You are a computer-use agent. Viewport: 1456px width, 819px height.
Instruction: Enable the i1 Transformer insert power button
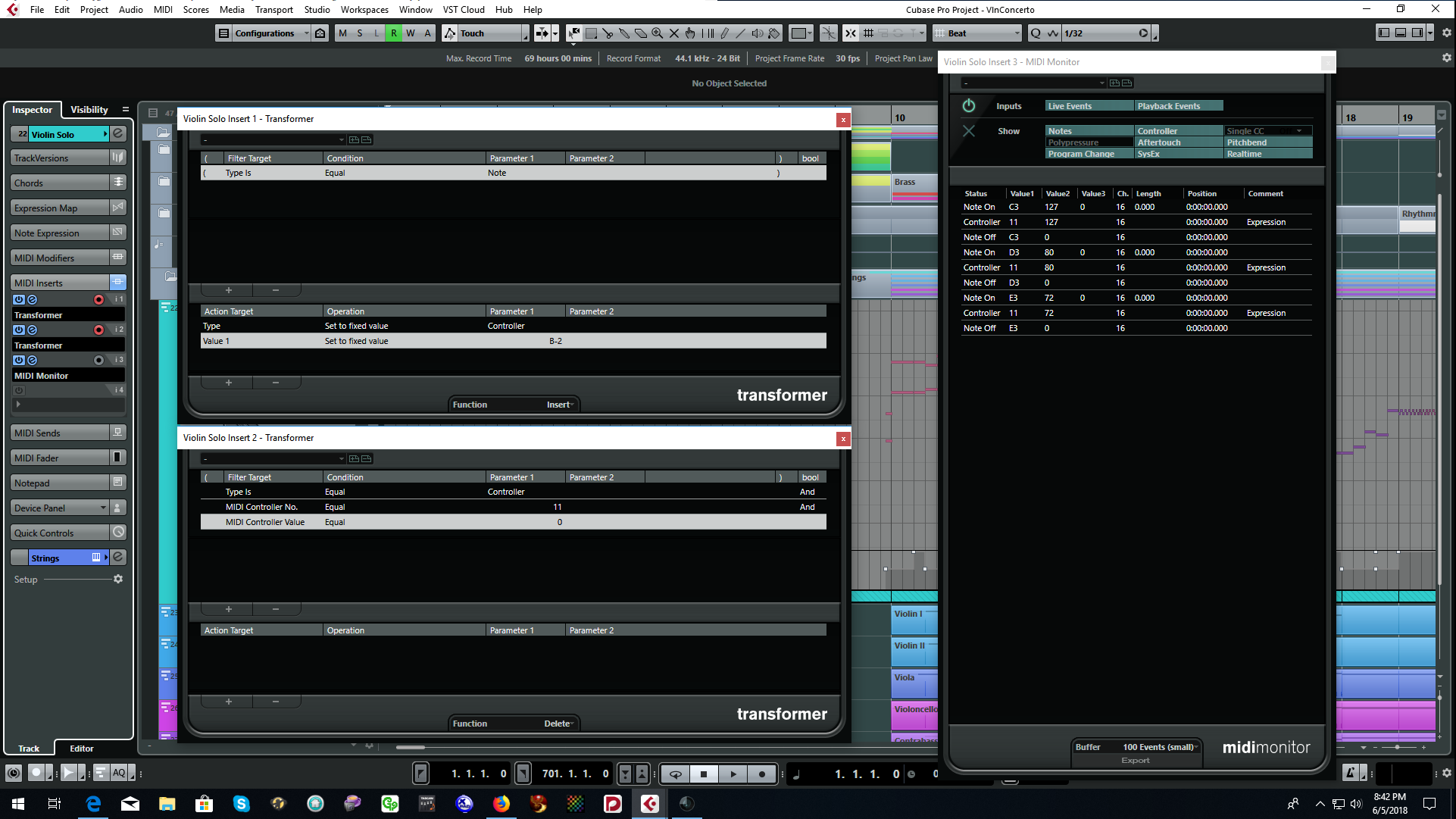pyautogui.click(x=19, y=299)
